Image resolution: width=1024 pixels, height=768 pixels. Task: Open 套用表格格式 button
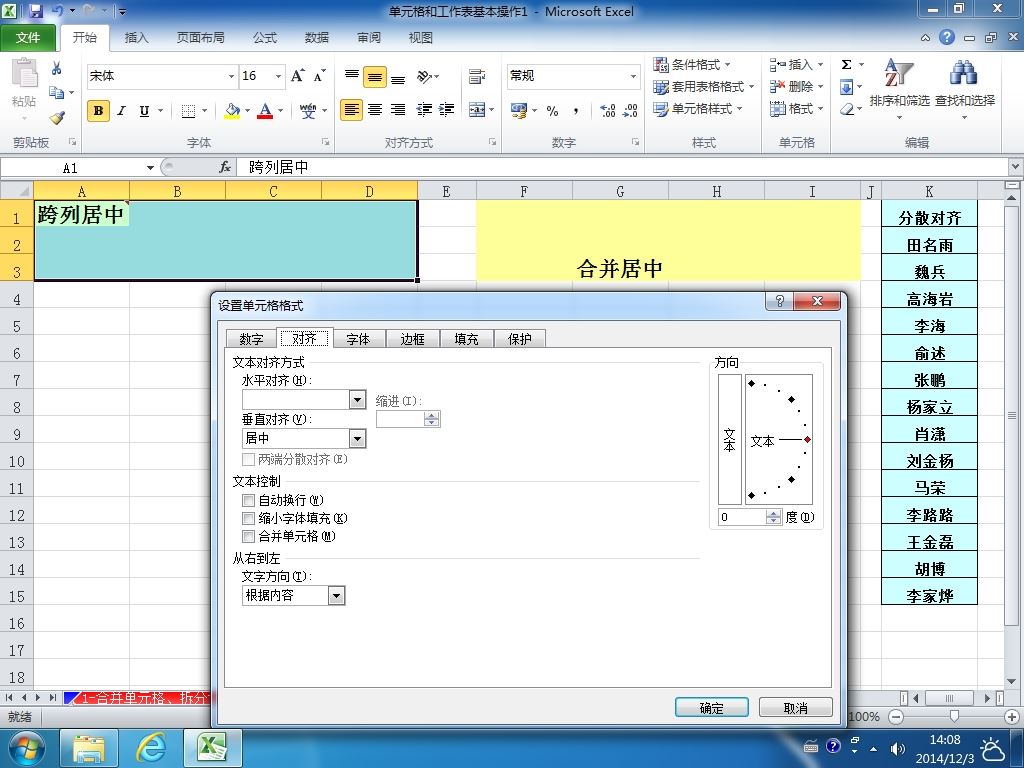[x=703, y=87]
